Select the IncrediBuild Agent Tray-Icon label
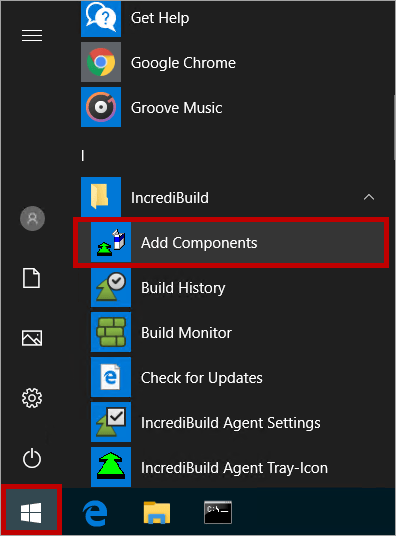Viewport: 396px width, 536px height. [x=234, y=468]
